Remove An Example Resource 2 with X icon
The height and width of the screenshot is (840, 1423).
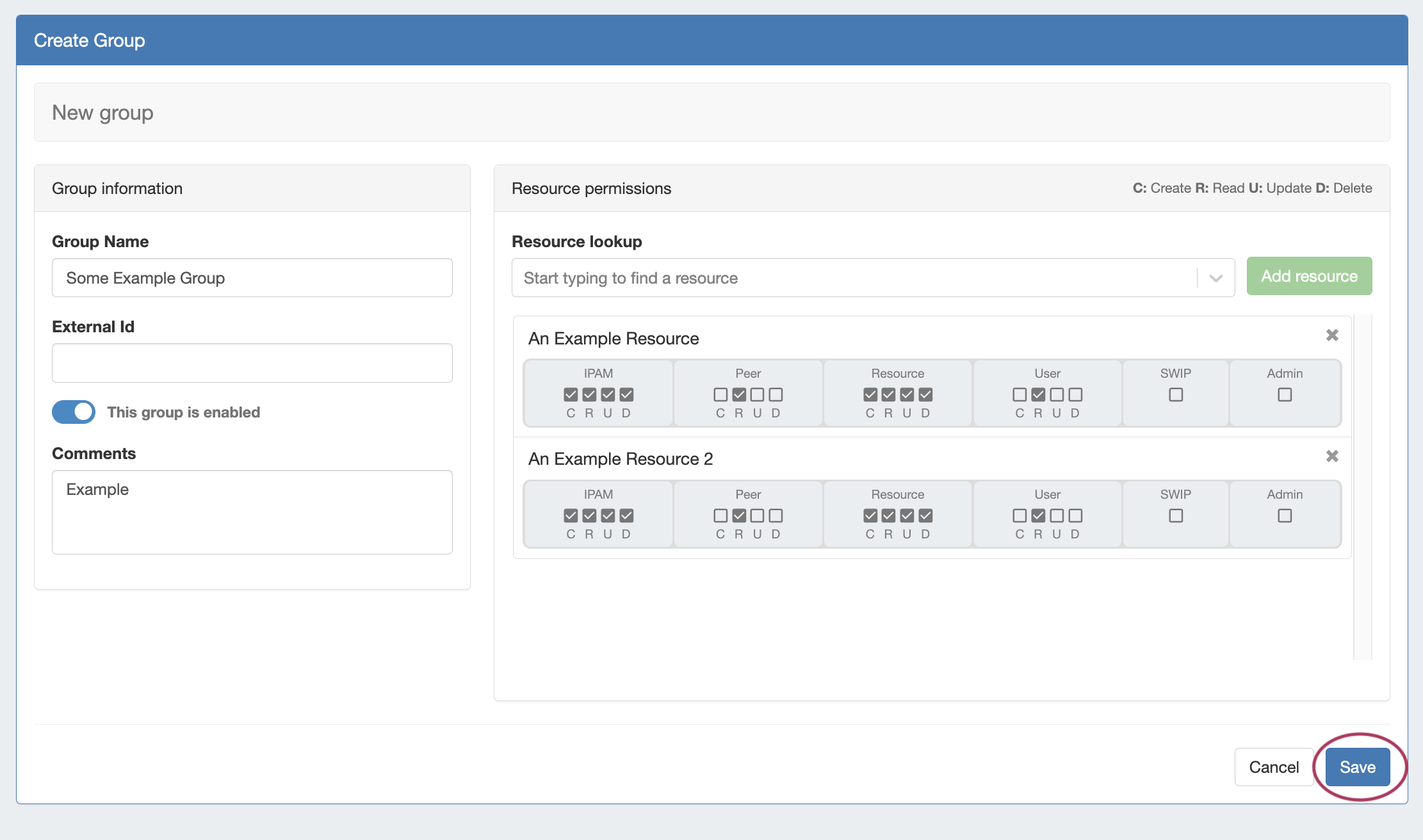point(1332,456)
